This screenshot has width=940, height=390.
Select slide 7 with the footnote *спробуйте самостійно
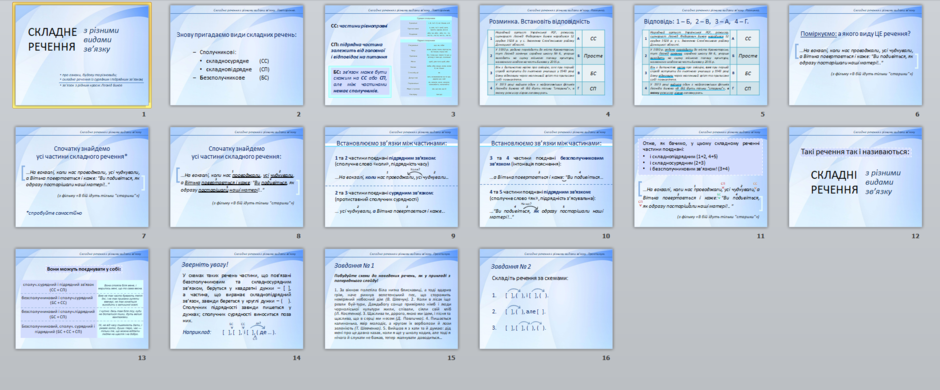[x=82, y=177]
